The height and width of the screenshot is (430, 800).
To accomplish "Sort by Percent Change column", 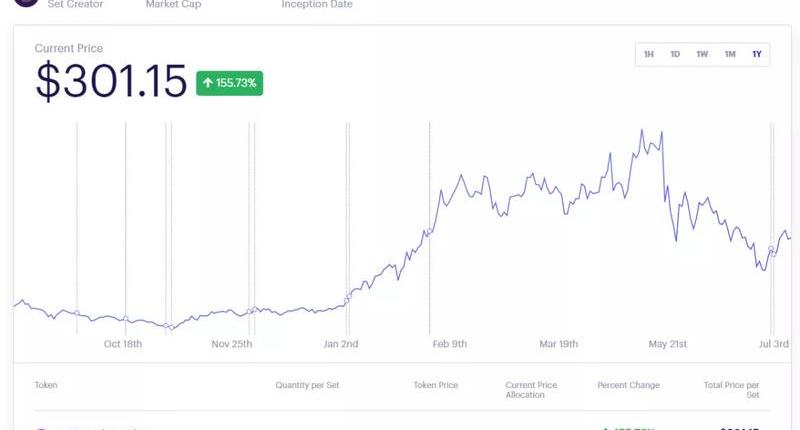I will point(628,385).
